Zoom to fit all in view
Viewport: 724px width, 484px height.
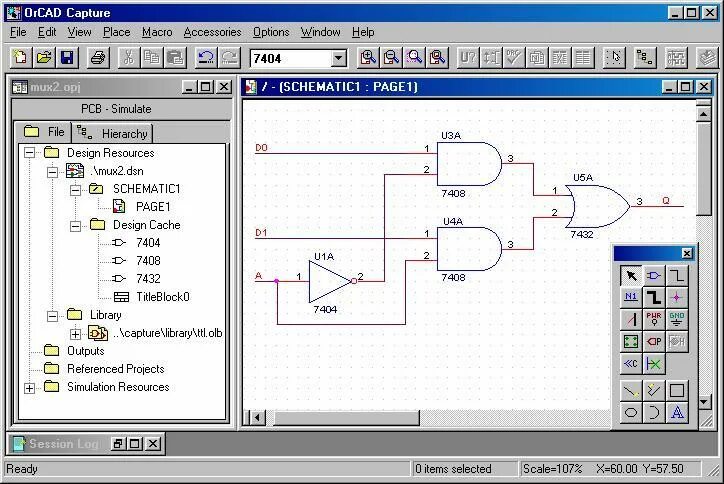point(438,58)
